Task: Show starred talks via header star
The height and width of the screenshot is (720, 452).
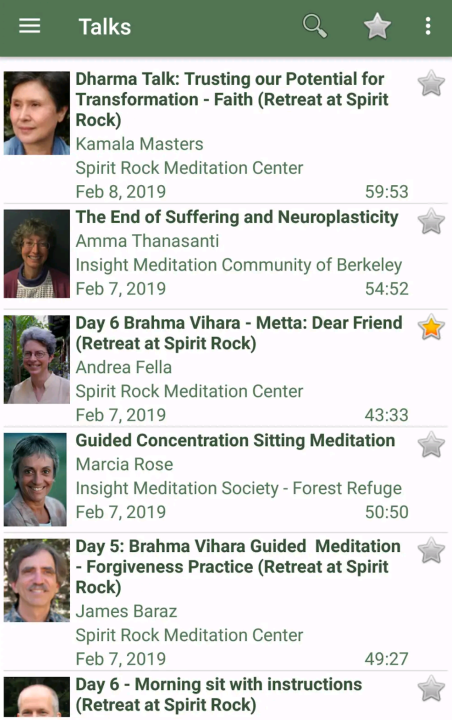Action: [x=377, y=26]
